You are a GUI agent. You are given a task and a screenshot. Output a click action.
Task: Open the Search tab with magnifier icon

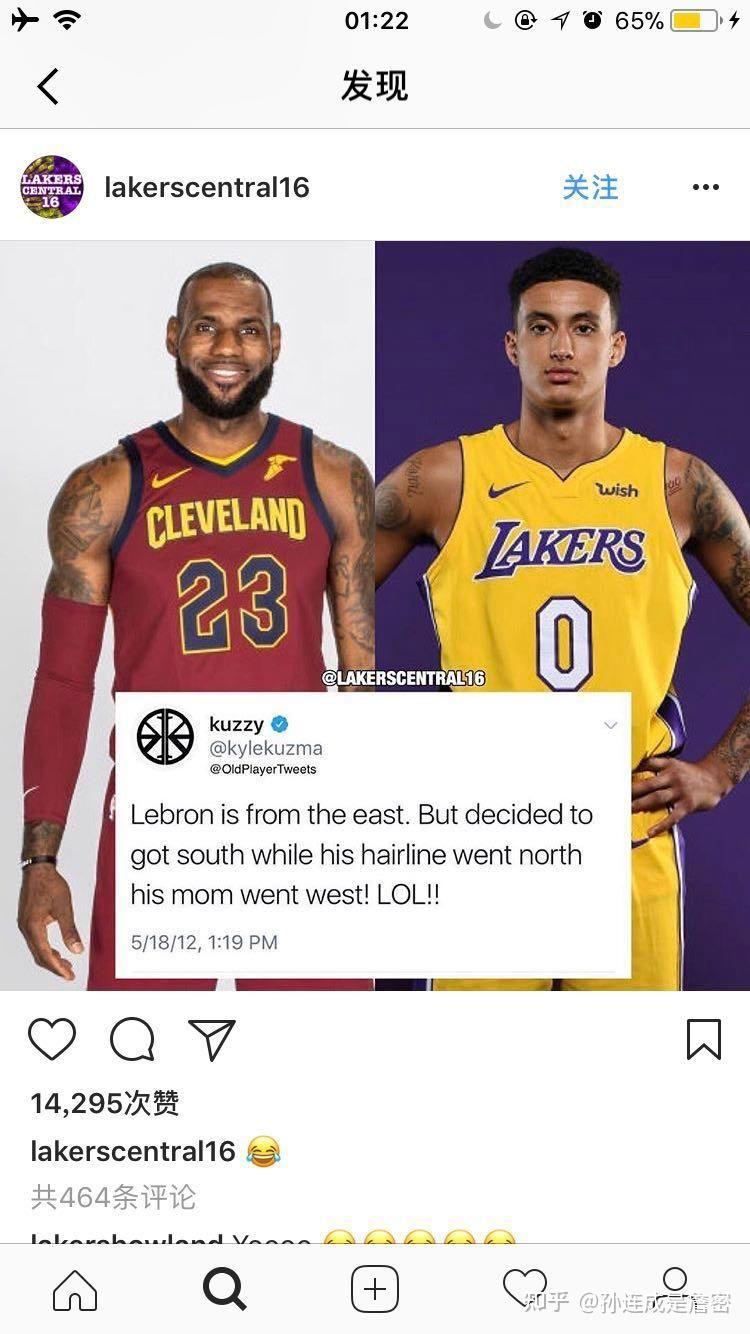point(225,1290)
